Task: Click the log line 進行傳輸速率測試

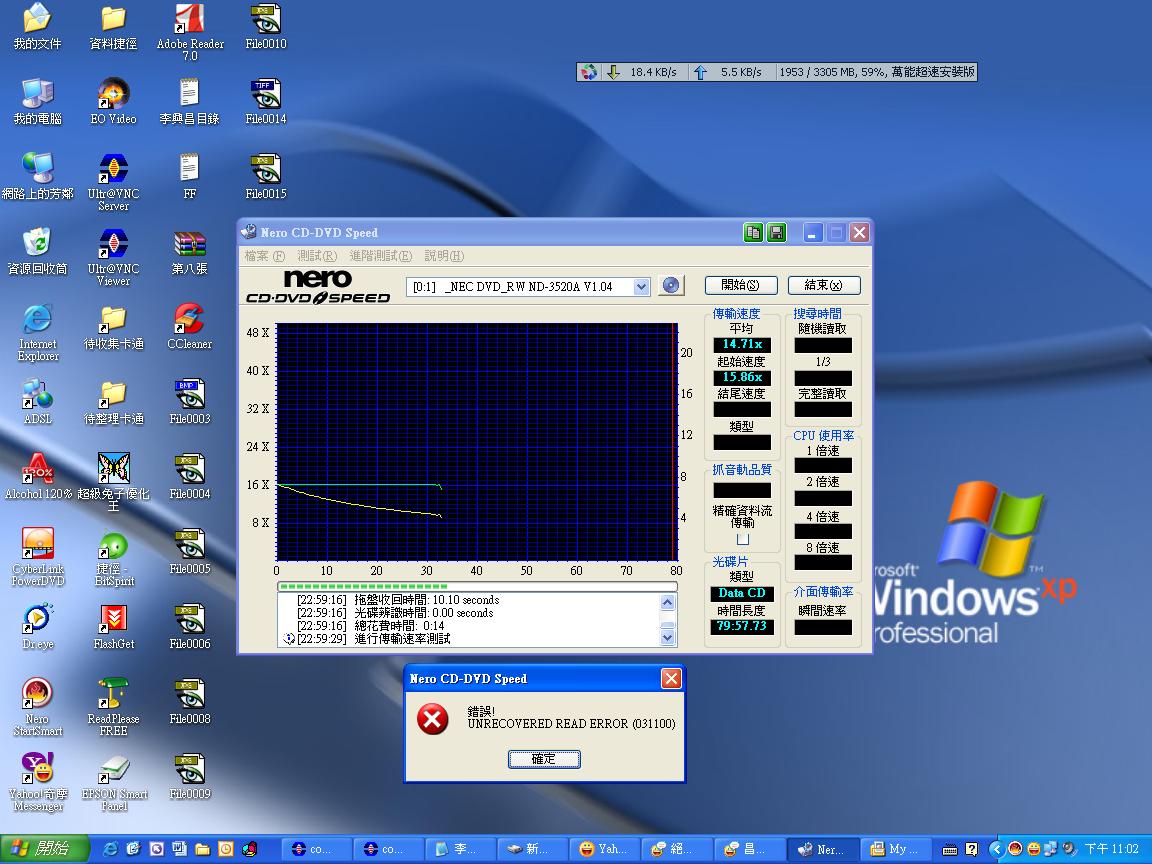Action: [402, 638]
